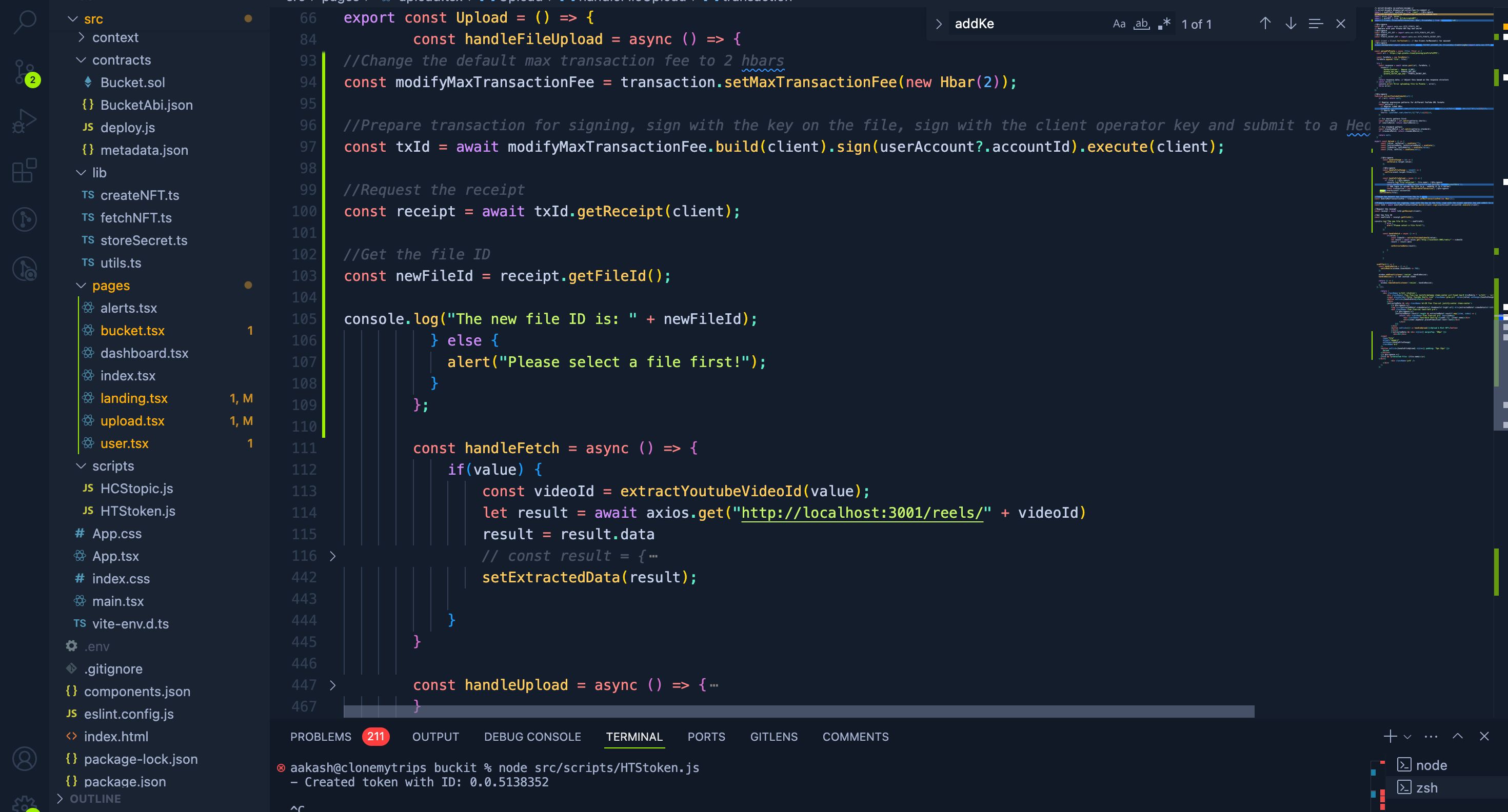Image resolution: width=1508 pixels, height=812 pixels.
Task: Open package-lock.json file
Action: [141, 759]
